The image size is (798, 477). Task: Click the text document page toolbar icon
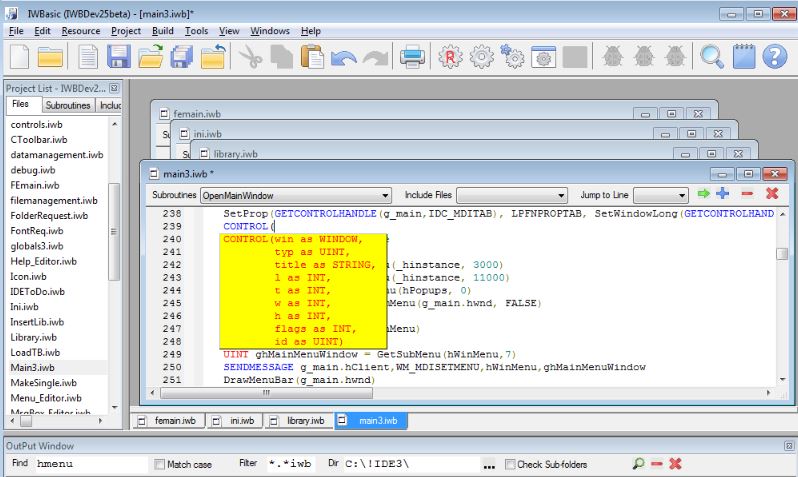click(x=88, y=57)
